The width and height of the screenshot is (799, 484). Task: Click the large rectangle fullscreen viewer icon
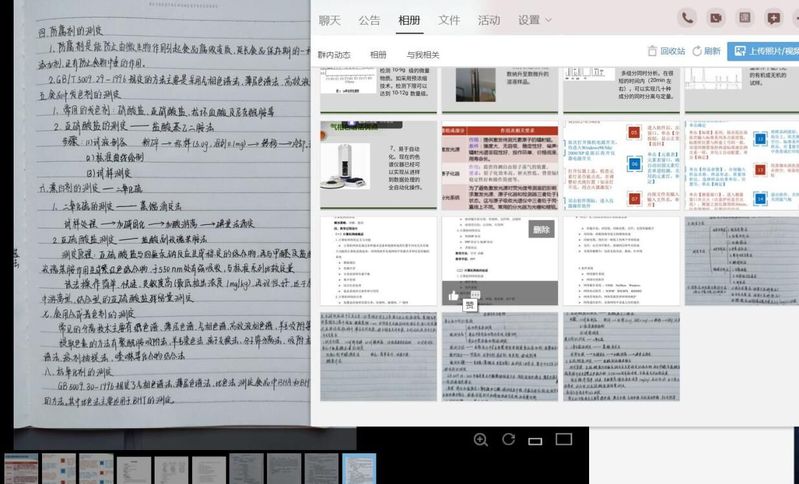point(564,439)
